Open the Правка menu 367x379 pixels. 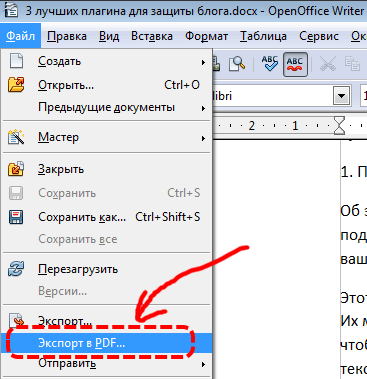67,36
